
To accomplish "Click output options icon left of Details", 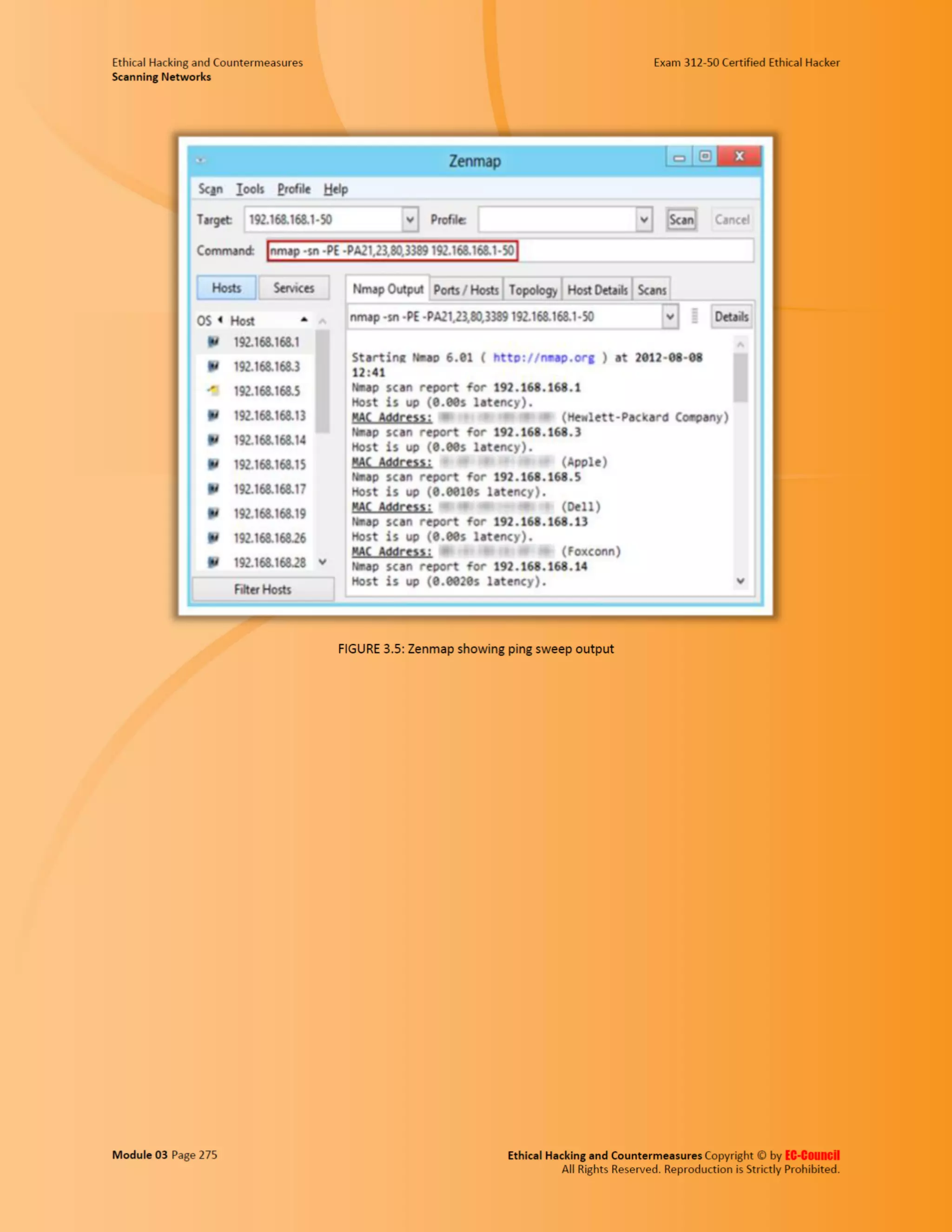I will point(695,316).
